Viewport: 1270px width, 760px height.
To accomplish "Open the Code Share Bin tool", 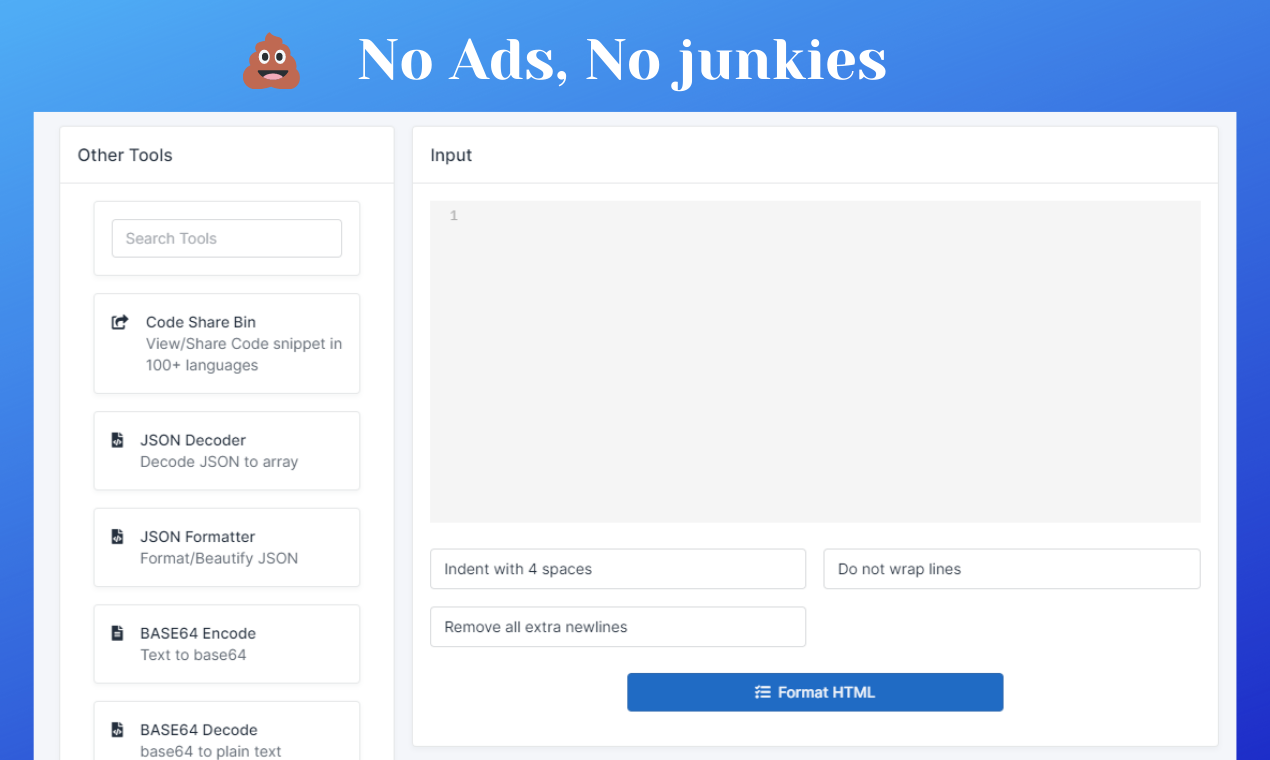I will [227, 343].
